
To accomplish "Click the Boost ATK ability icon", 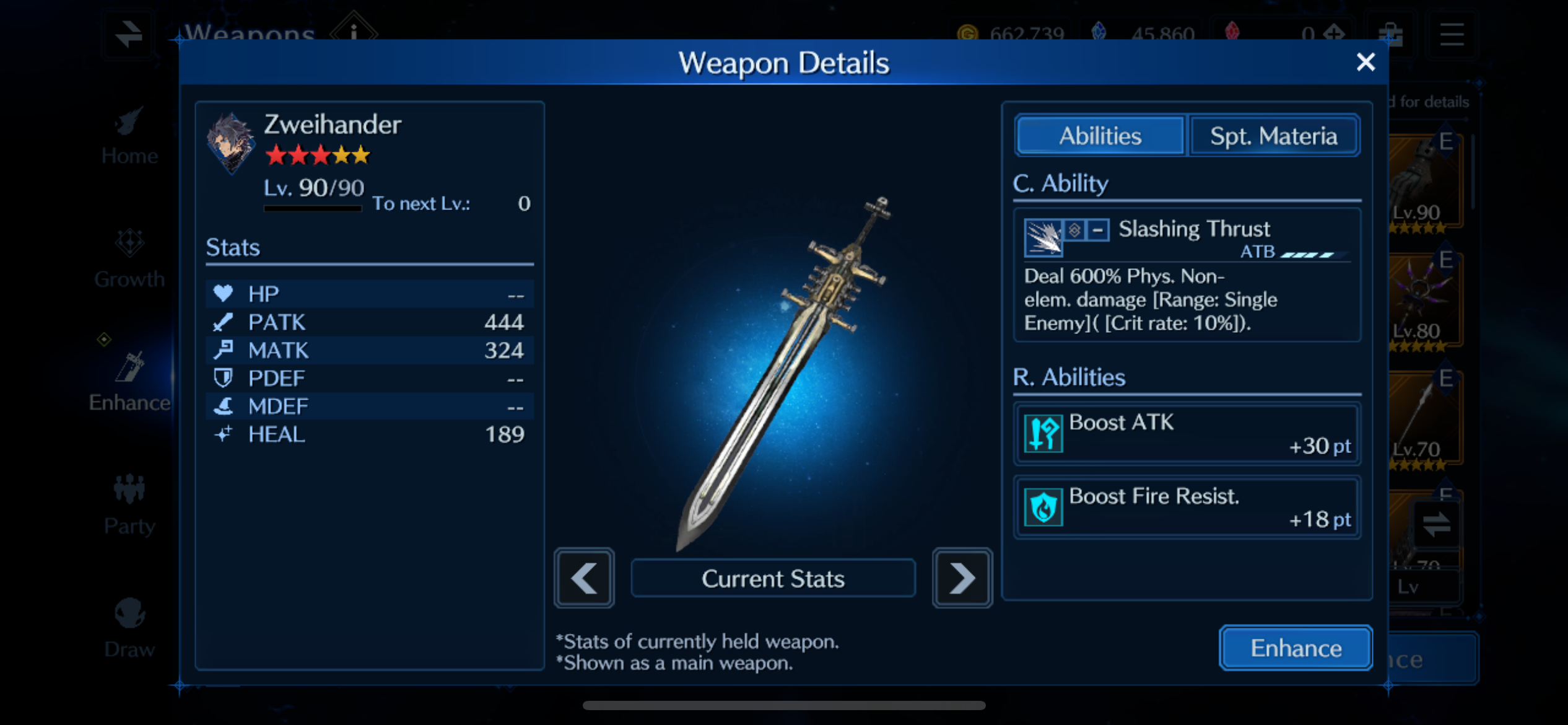I will tap(1043, 433).
